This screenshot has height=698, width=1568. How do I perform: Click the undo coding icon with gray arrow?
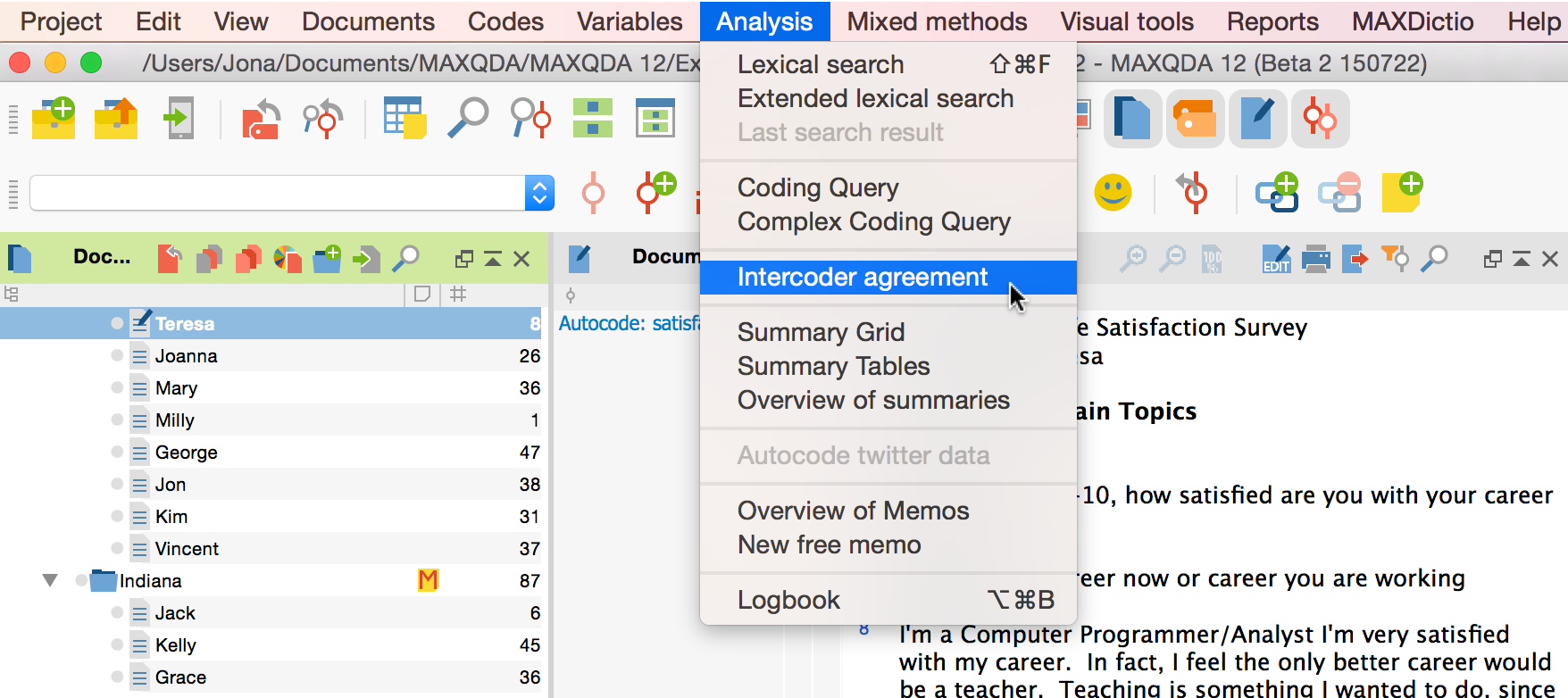pyautogui.click(x=1193, y=193)
